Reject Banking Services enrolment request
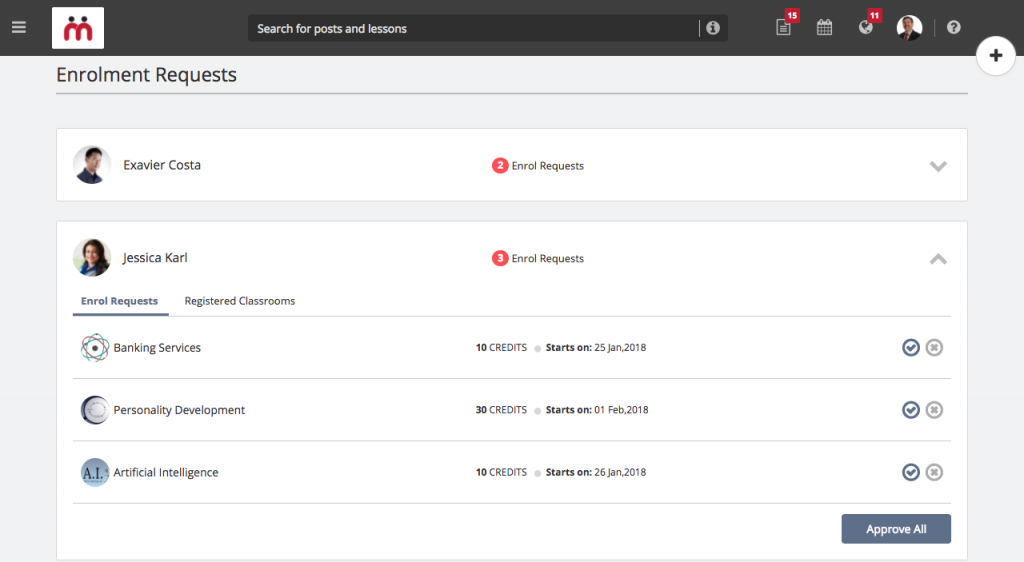Screen dimensions: 1024x562 [934, 347]
